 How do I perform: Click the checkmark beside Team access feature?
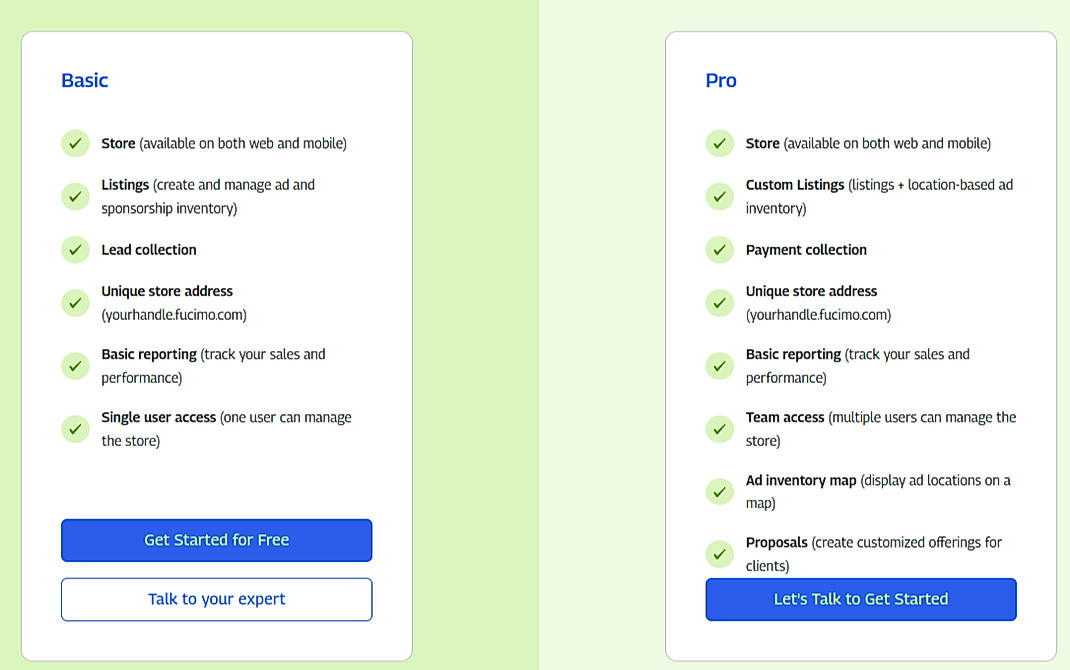(x=719, y=428)
